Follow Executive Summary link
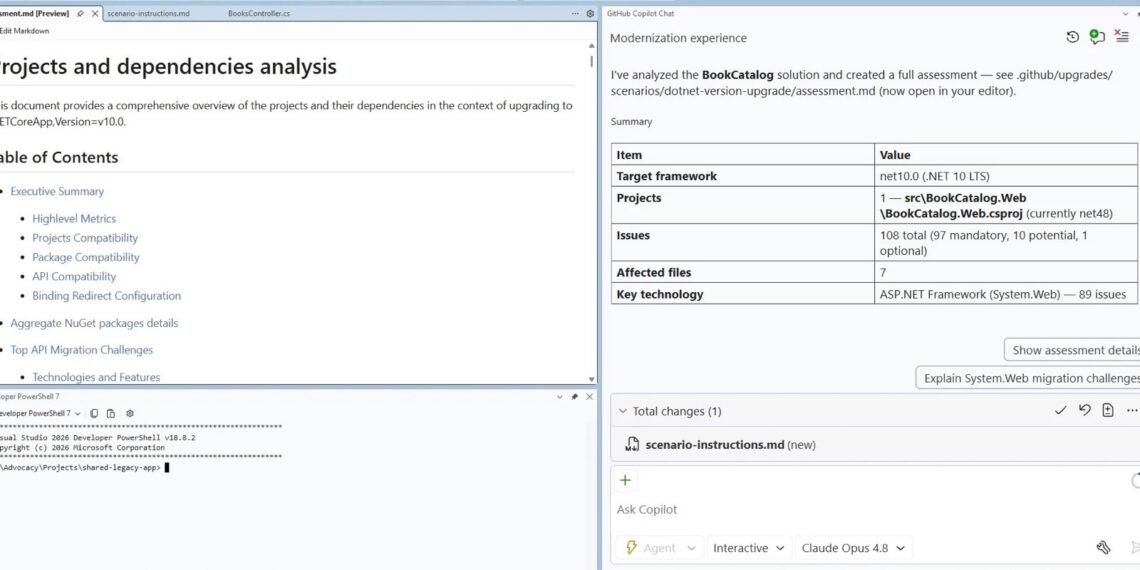The width and height of the screenshot is (1140, 570). click(57, 191)
